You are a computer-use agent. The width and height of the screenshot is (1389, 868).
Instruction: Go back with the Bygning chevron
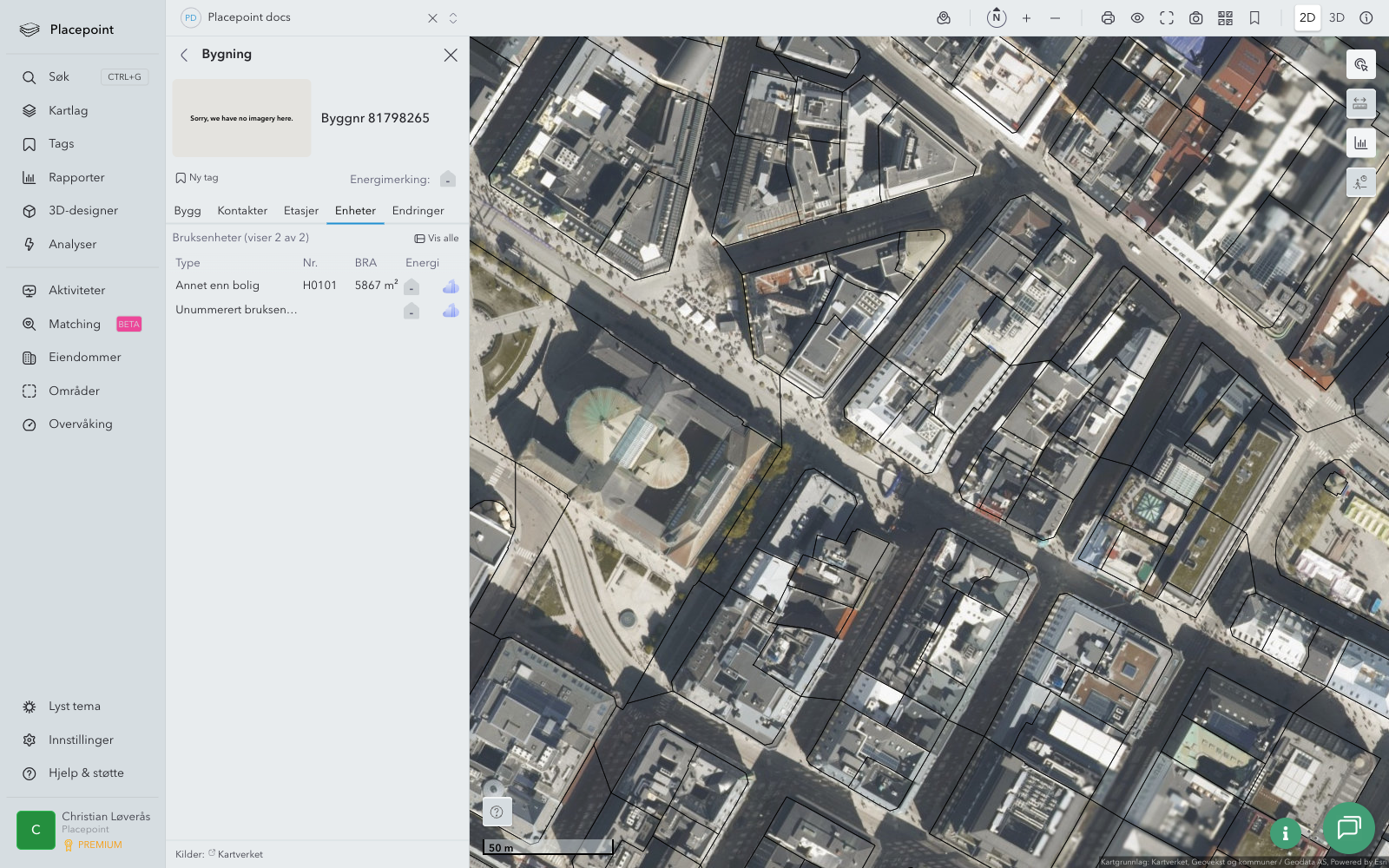click(x=184, y=55)
